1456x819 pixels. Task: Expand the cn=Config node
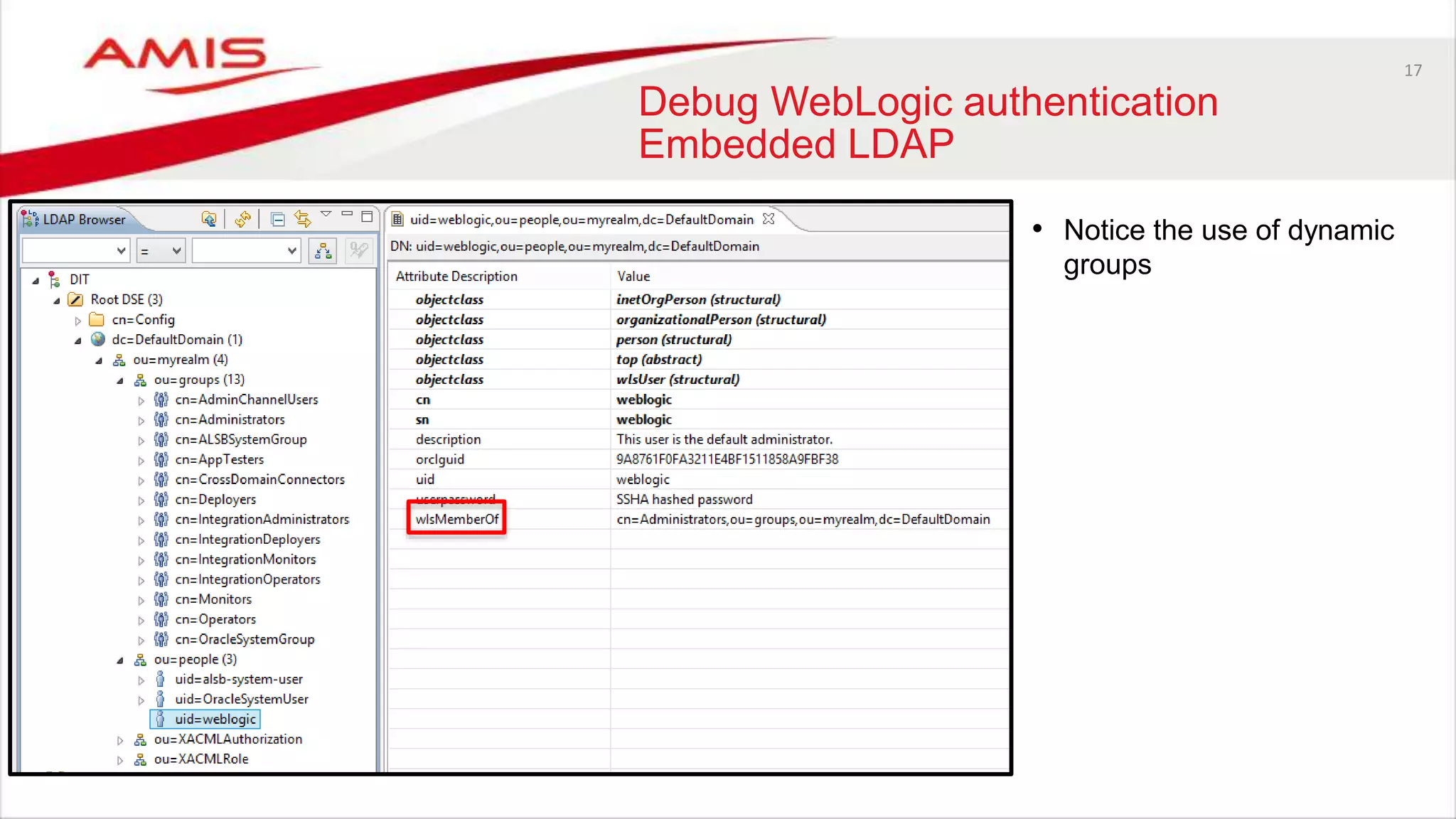pos(77,321)
